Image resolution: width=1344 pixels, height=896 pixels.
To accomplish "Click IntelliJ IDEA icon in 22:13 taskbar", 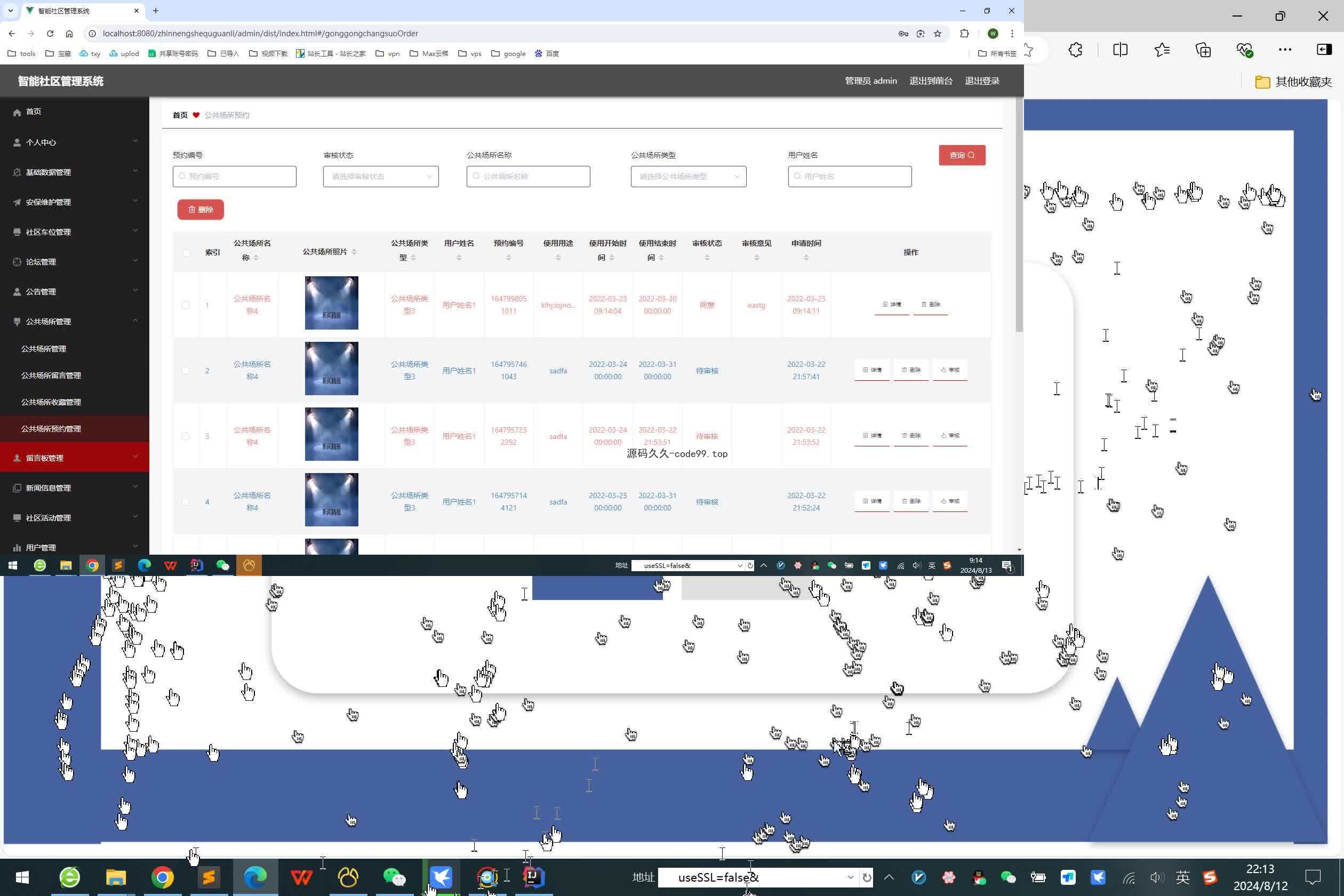I will click(x=533, y=877).
